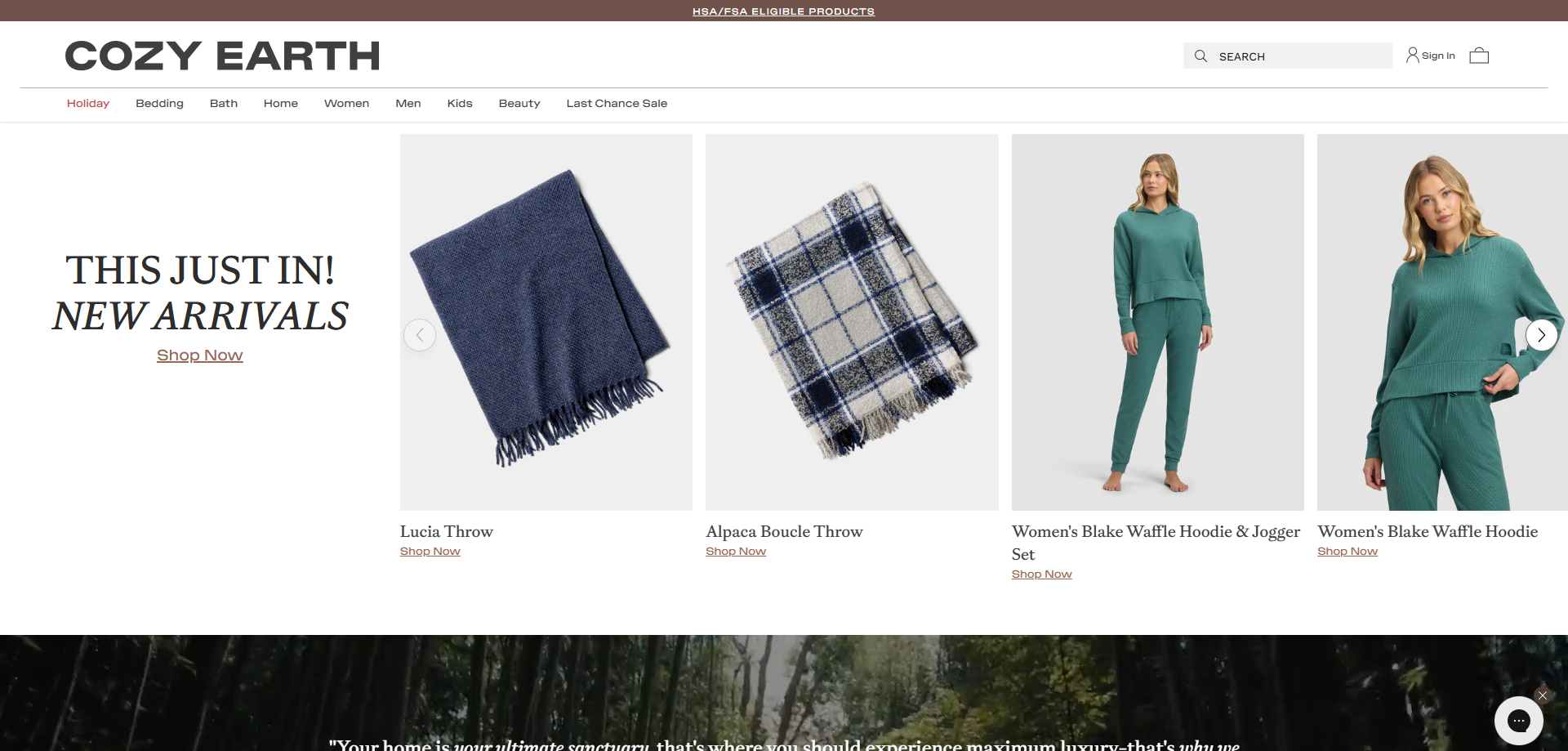Screen dimensions: 1568x751
Task: Type in the Search input field
Action: click(x=1298, y=56)
